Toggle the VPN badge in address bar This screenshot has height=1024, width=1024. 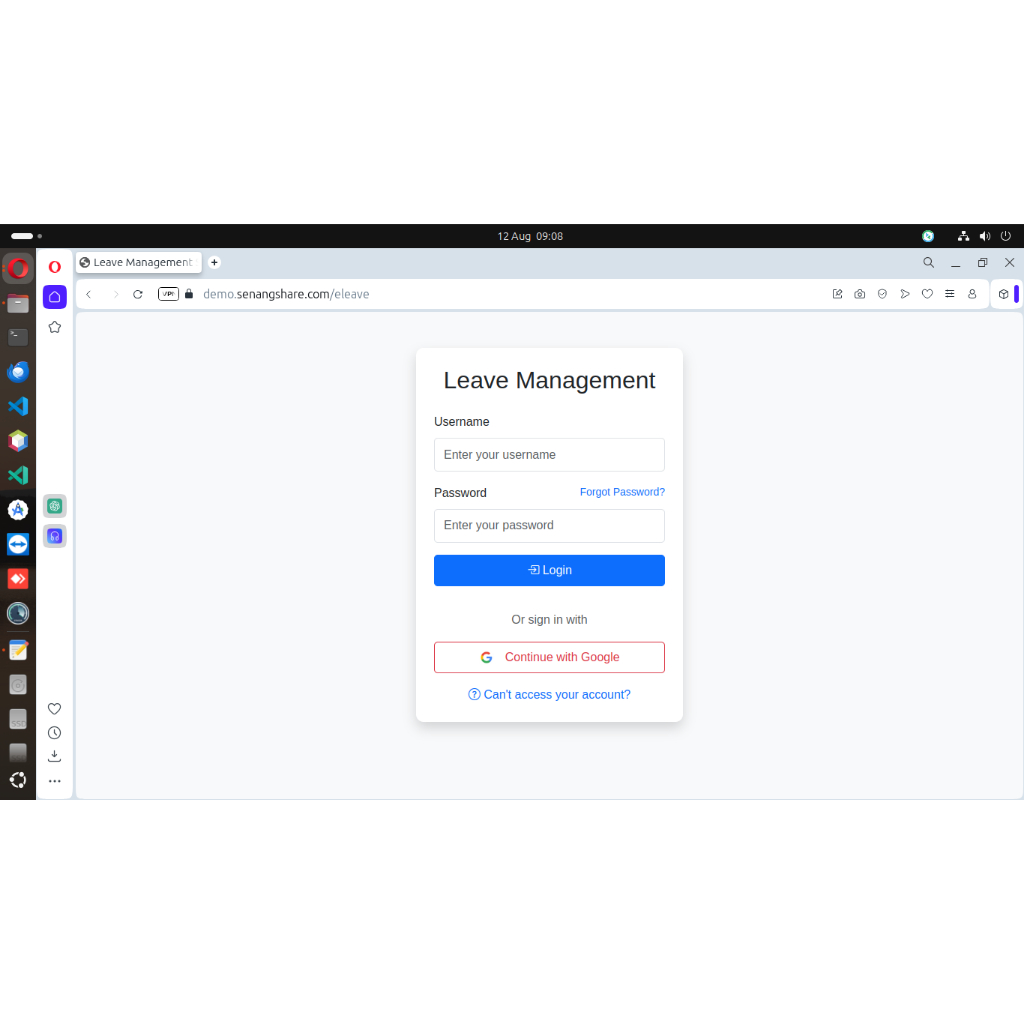coord(168,294)
